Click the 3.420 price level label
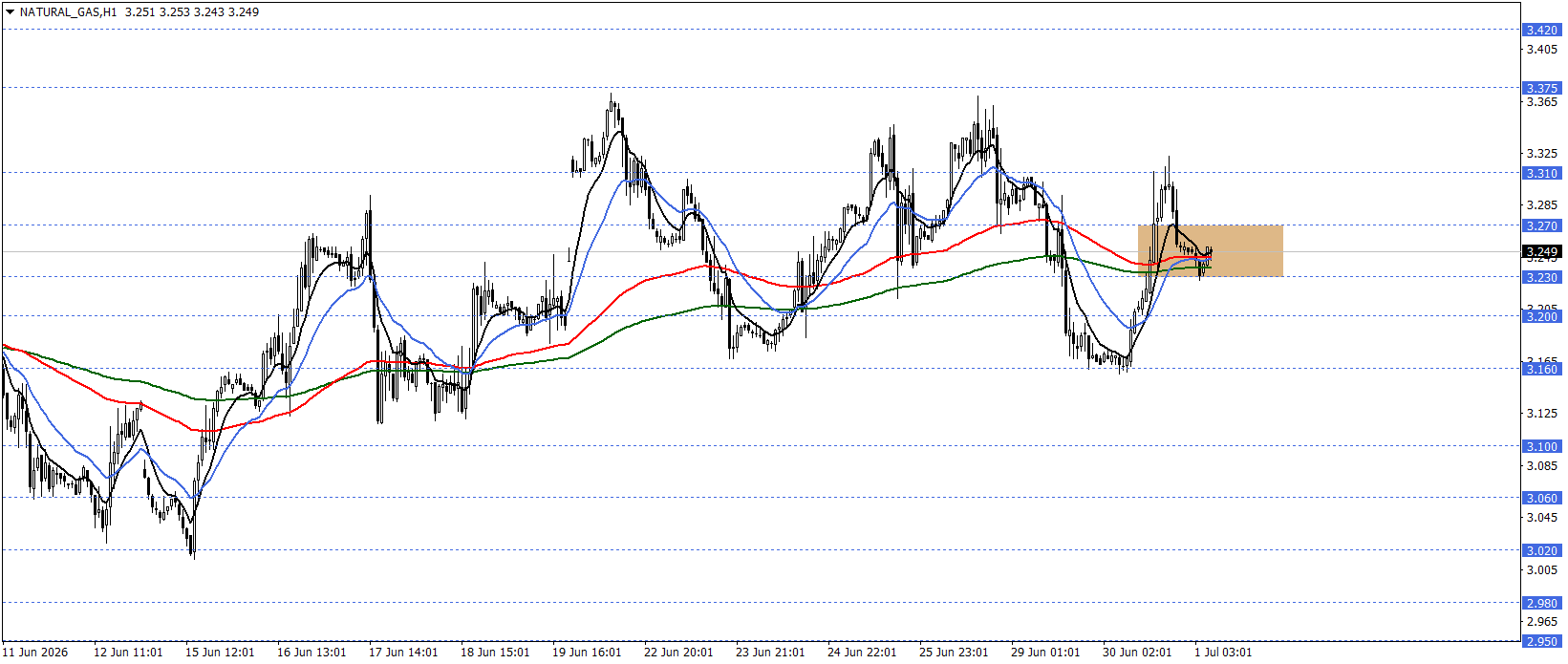The image size is (1568, 664). tap(1541, 31)
